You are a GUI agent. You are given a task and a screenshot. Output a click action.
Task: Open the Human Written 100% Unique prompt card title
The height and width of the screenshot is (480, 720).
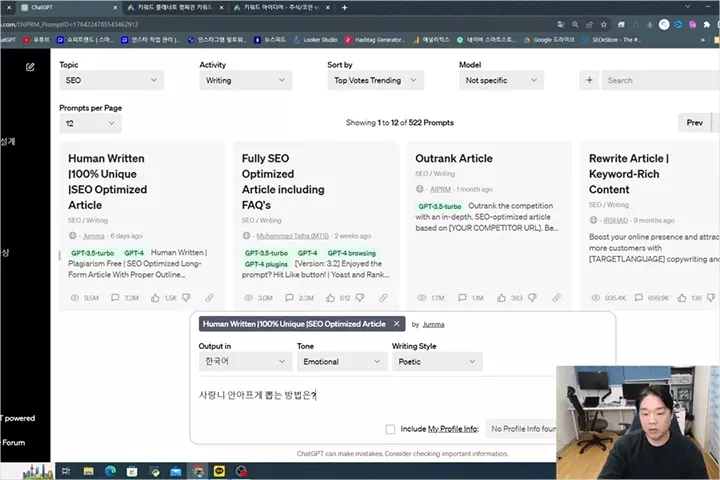click(x=107, y=181)
